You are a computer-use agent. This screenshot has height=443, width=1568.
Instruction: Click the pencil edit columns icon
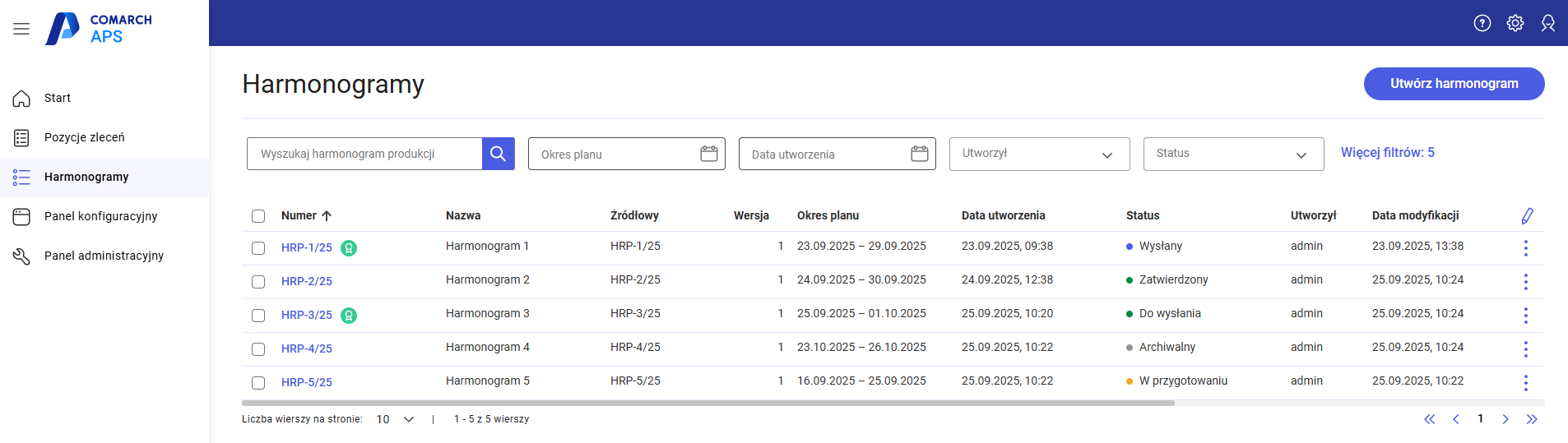tap(1527, 215)
